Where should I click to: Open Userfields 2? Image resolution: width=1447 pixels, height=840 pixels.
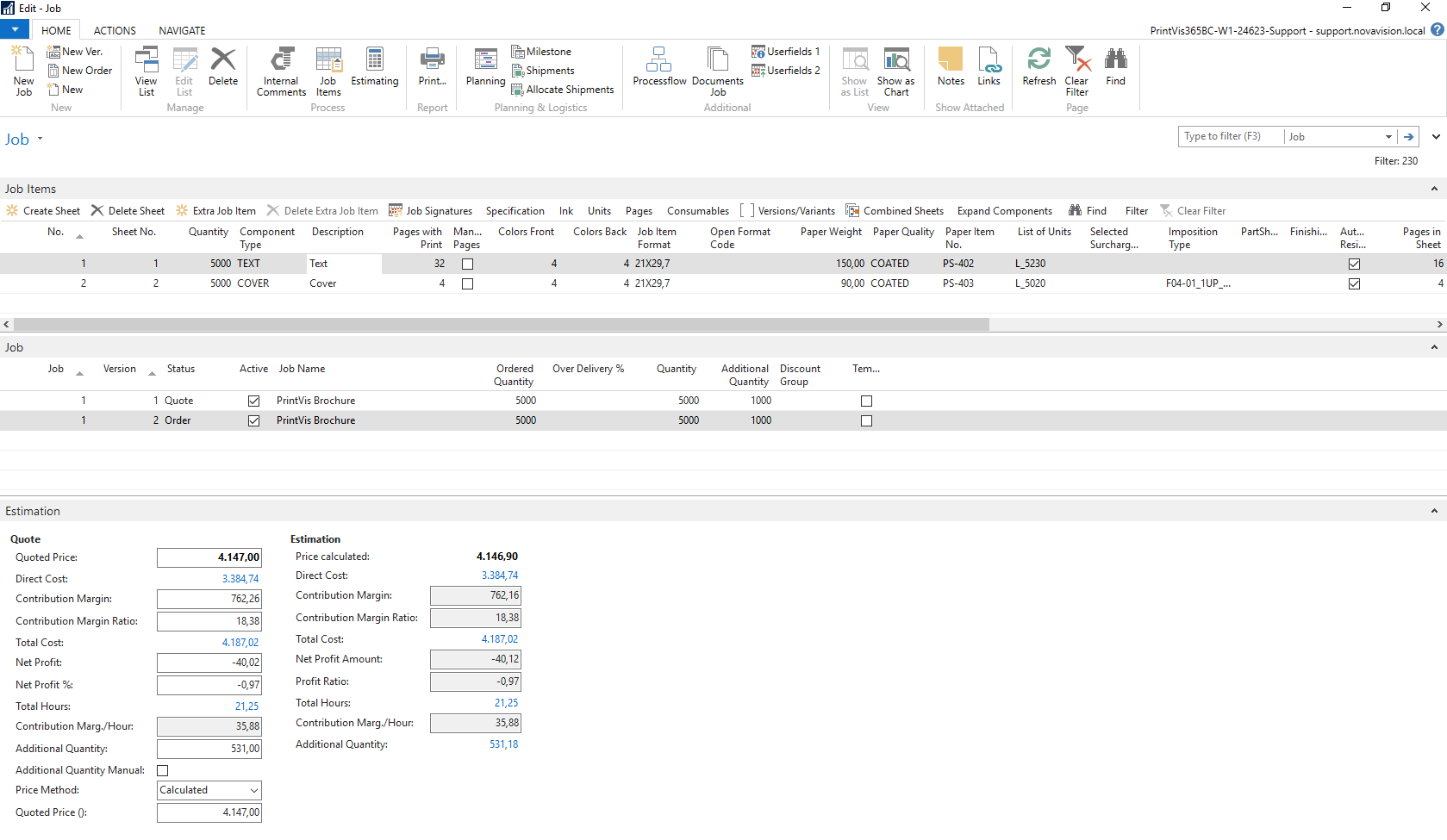pyautogui.click(x=785, y=71)
